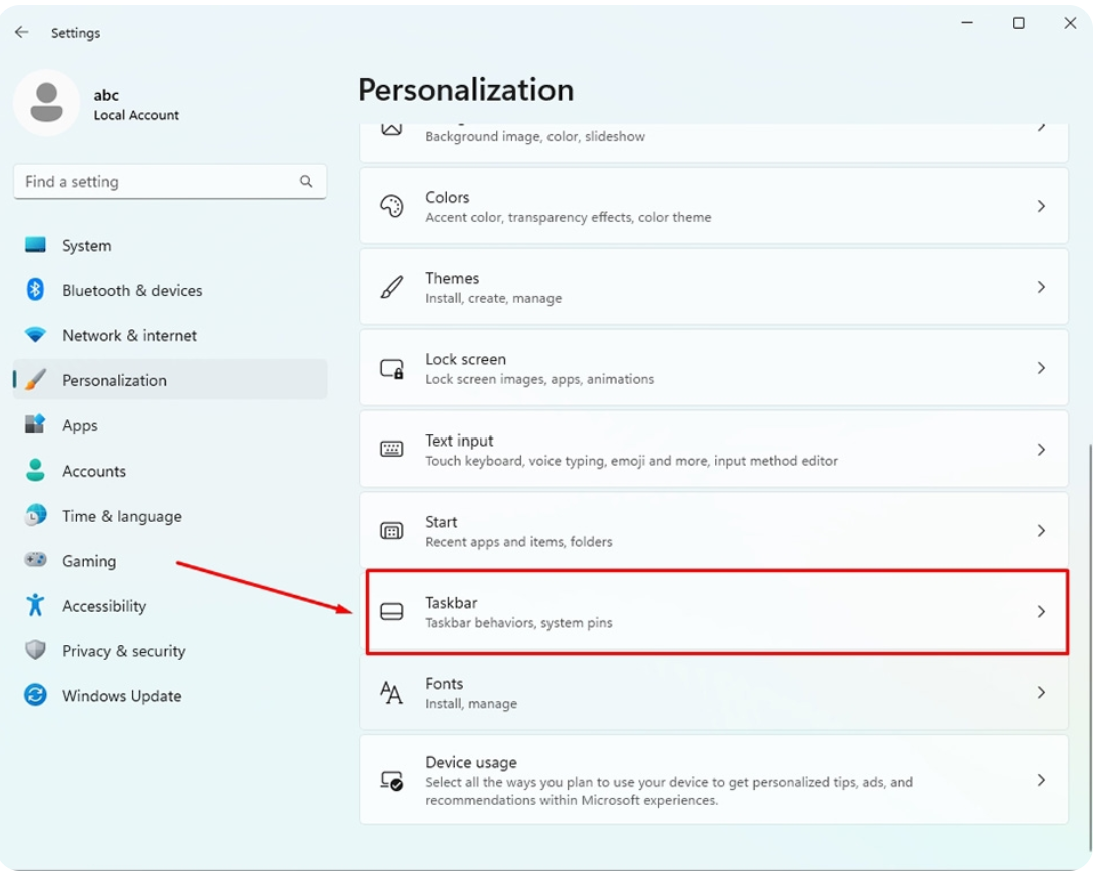Open Device usage using its chevron
The width and height of the screenshot is (1094, 872).
click(x=1041, y=780)
